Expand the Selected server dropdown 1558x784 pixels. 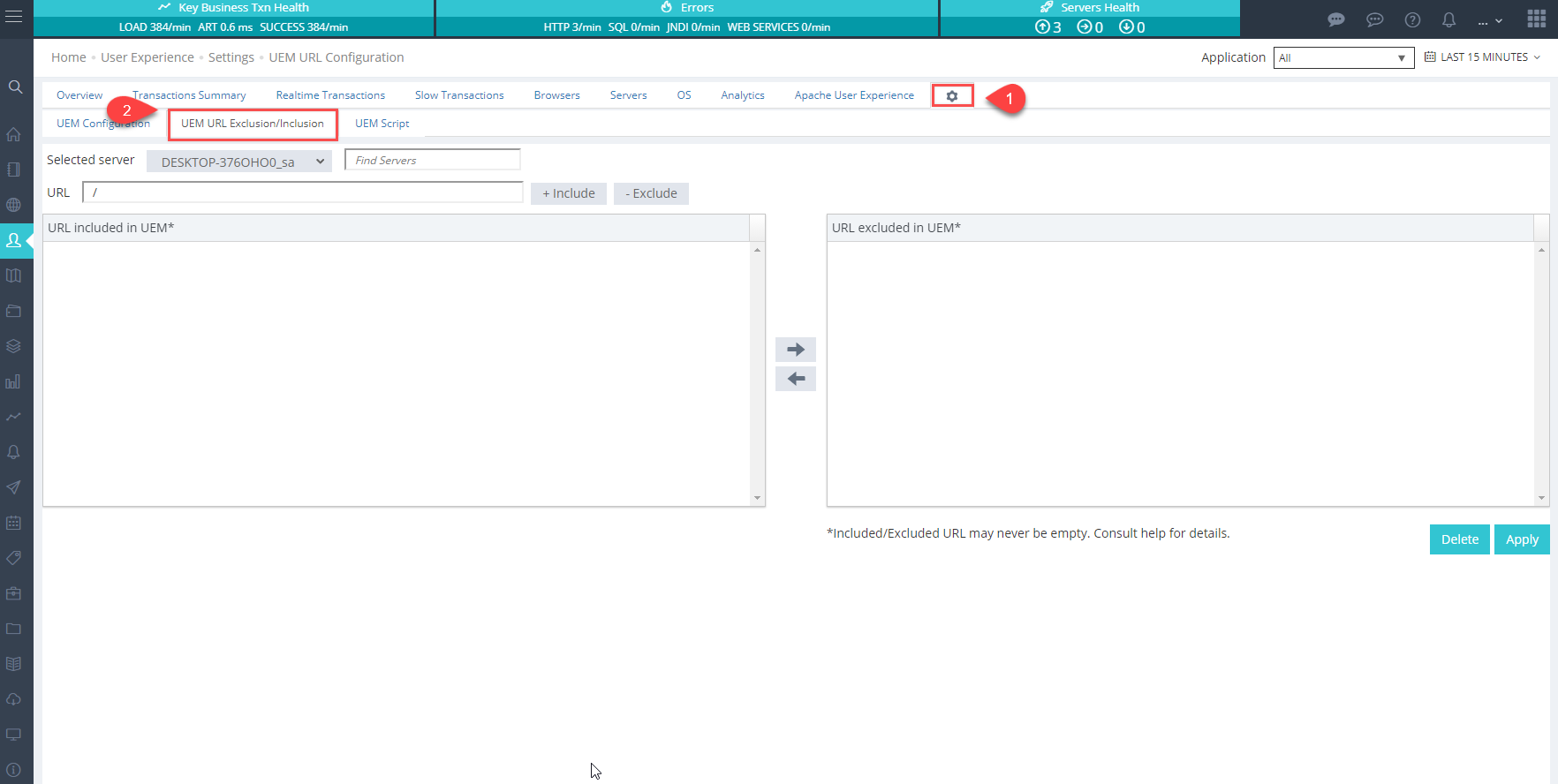coord(239,162)
